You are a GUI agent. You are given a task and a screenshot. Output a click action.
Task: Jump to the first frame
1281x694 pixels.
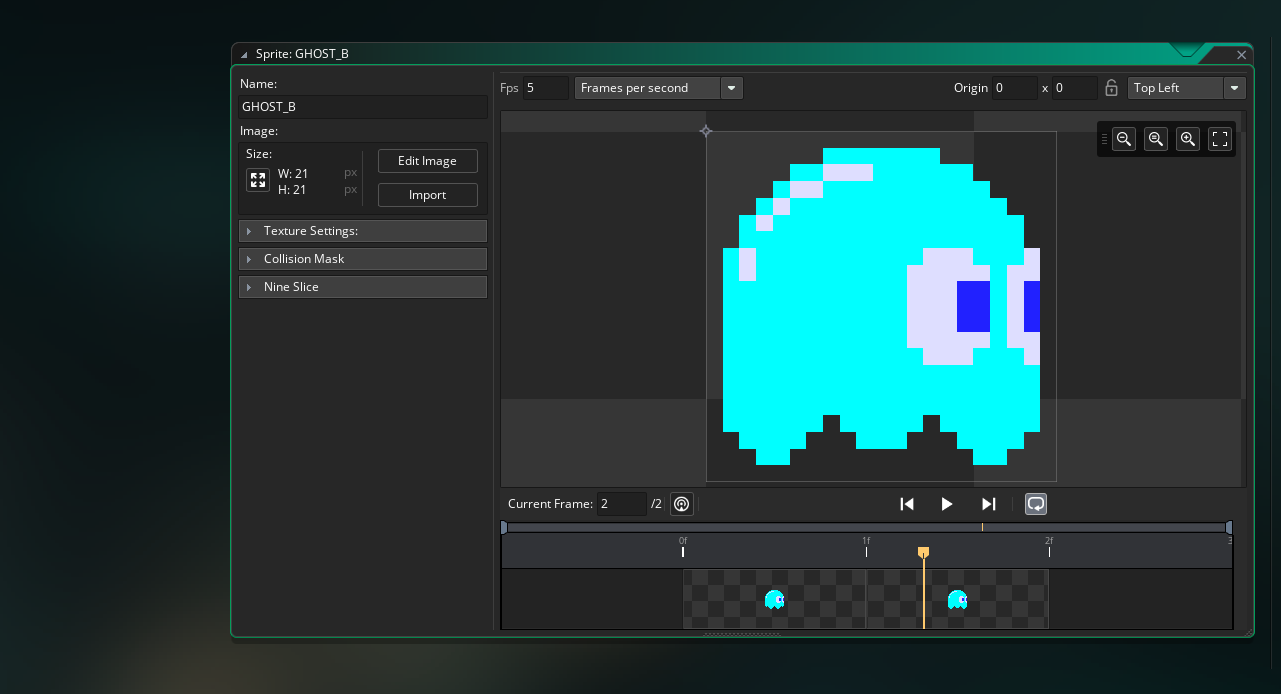coord(907,504)
